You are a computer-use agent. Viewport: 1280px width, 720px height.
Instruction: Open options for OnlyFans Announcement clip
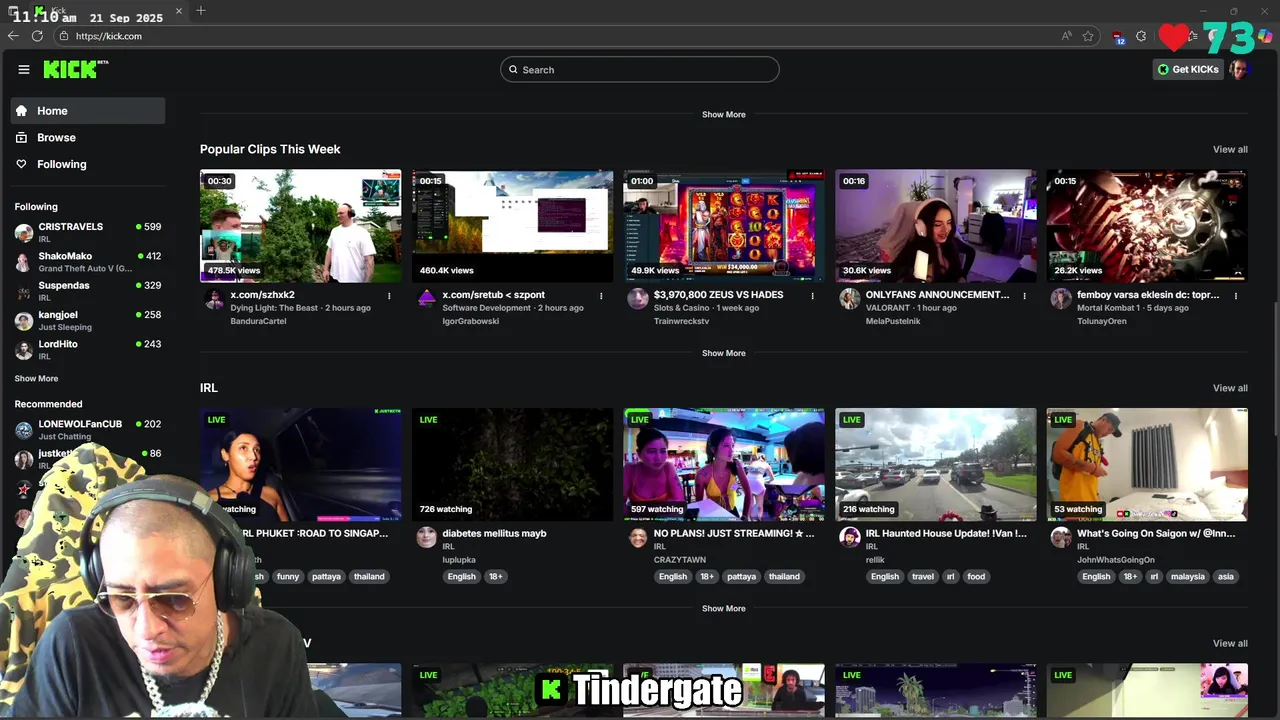1024,296
